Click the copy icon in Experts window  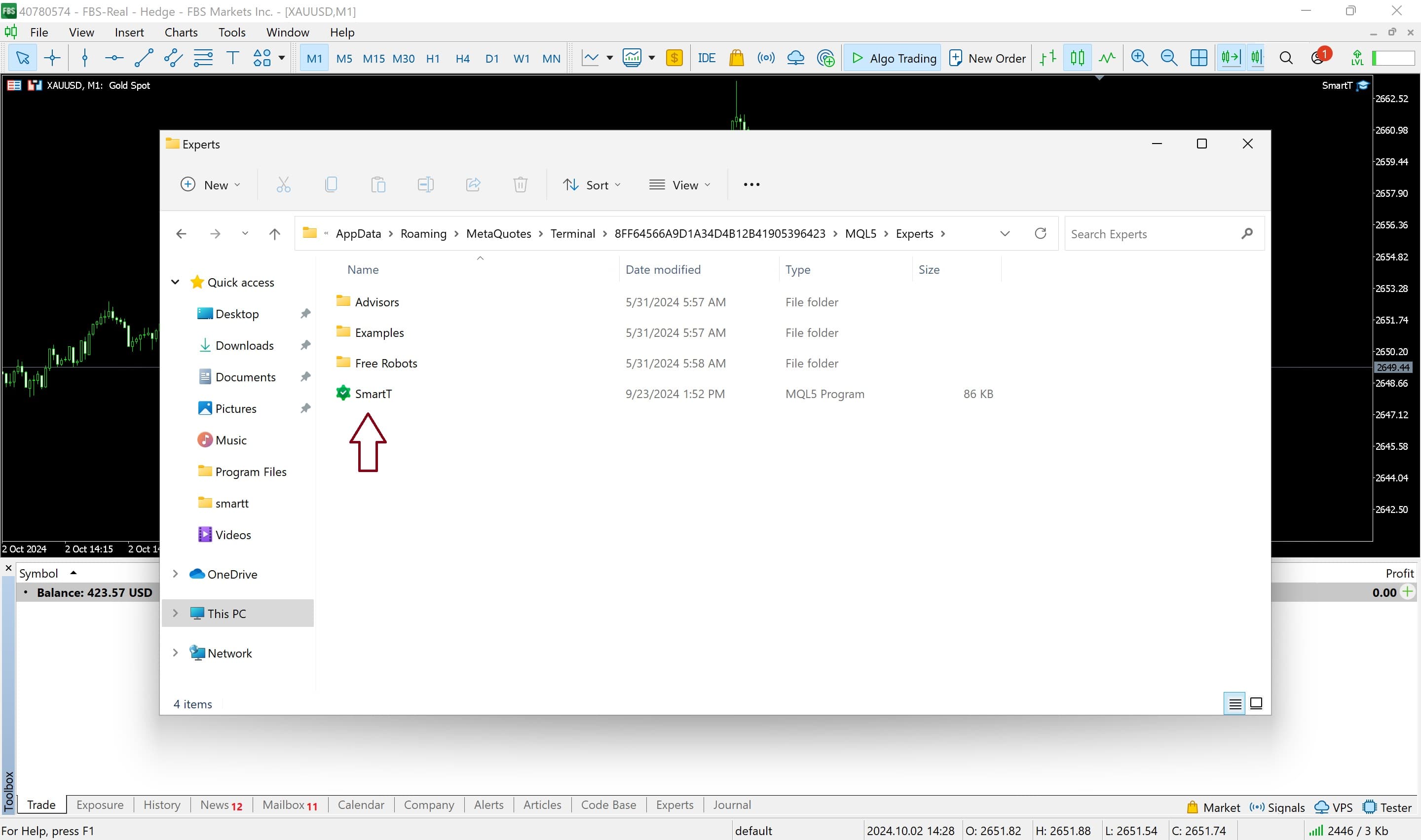click(x=331, y=184)
